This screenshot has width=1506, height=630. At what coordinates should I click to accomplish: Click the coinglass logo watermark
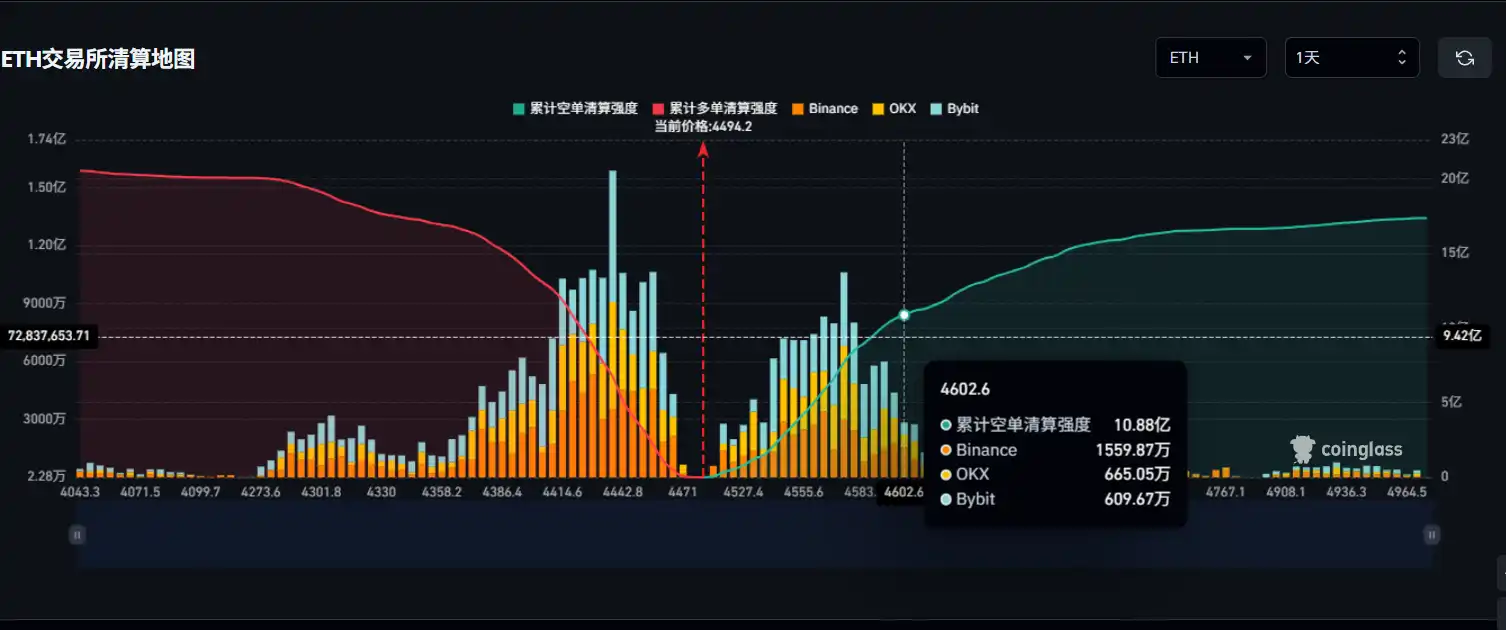pos(1347,449)
